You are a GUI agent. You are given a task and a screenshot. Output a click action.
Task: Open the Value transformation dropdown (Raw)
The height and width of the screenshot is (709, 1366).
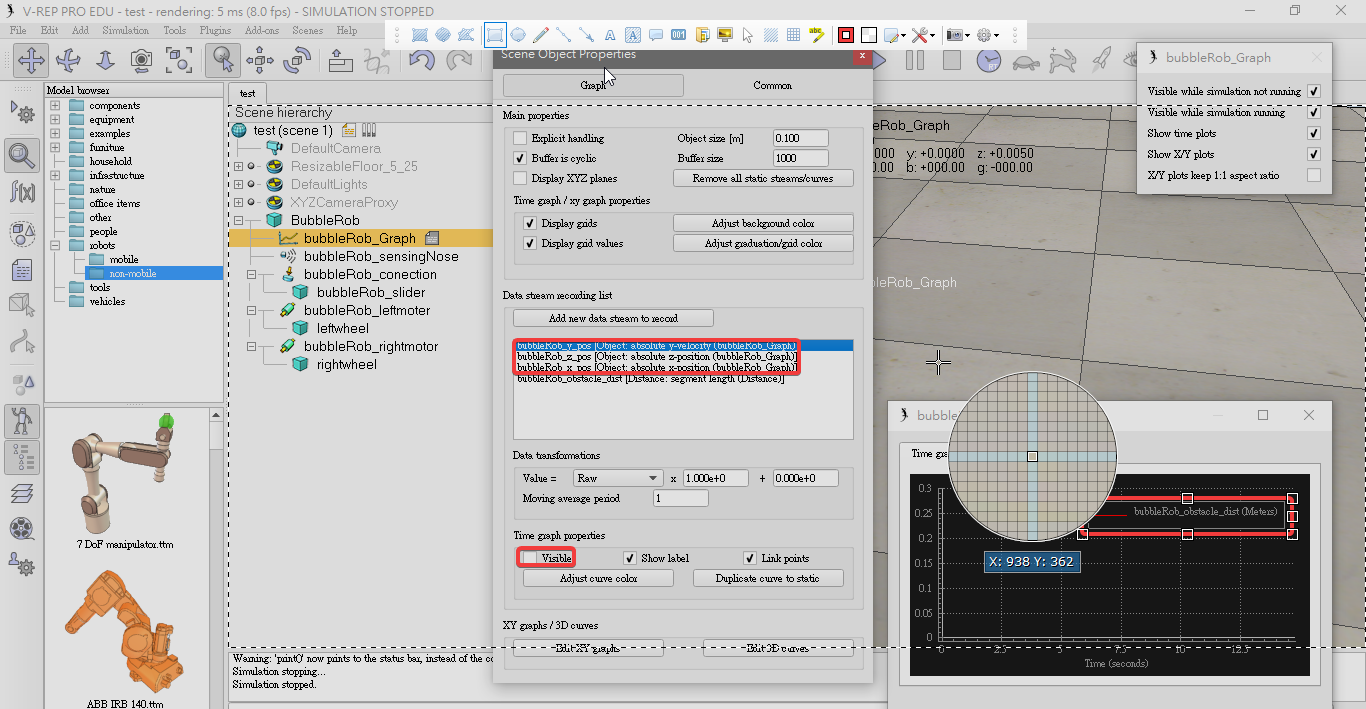coord(618,478)
